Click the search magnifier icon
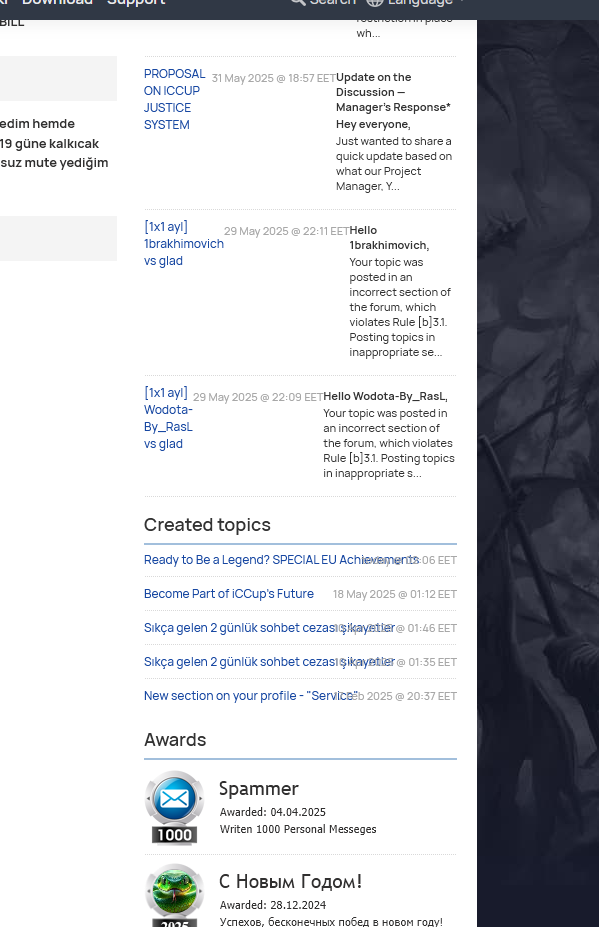Screen dimensions: 599x927 [298, 2]
